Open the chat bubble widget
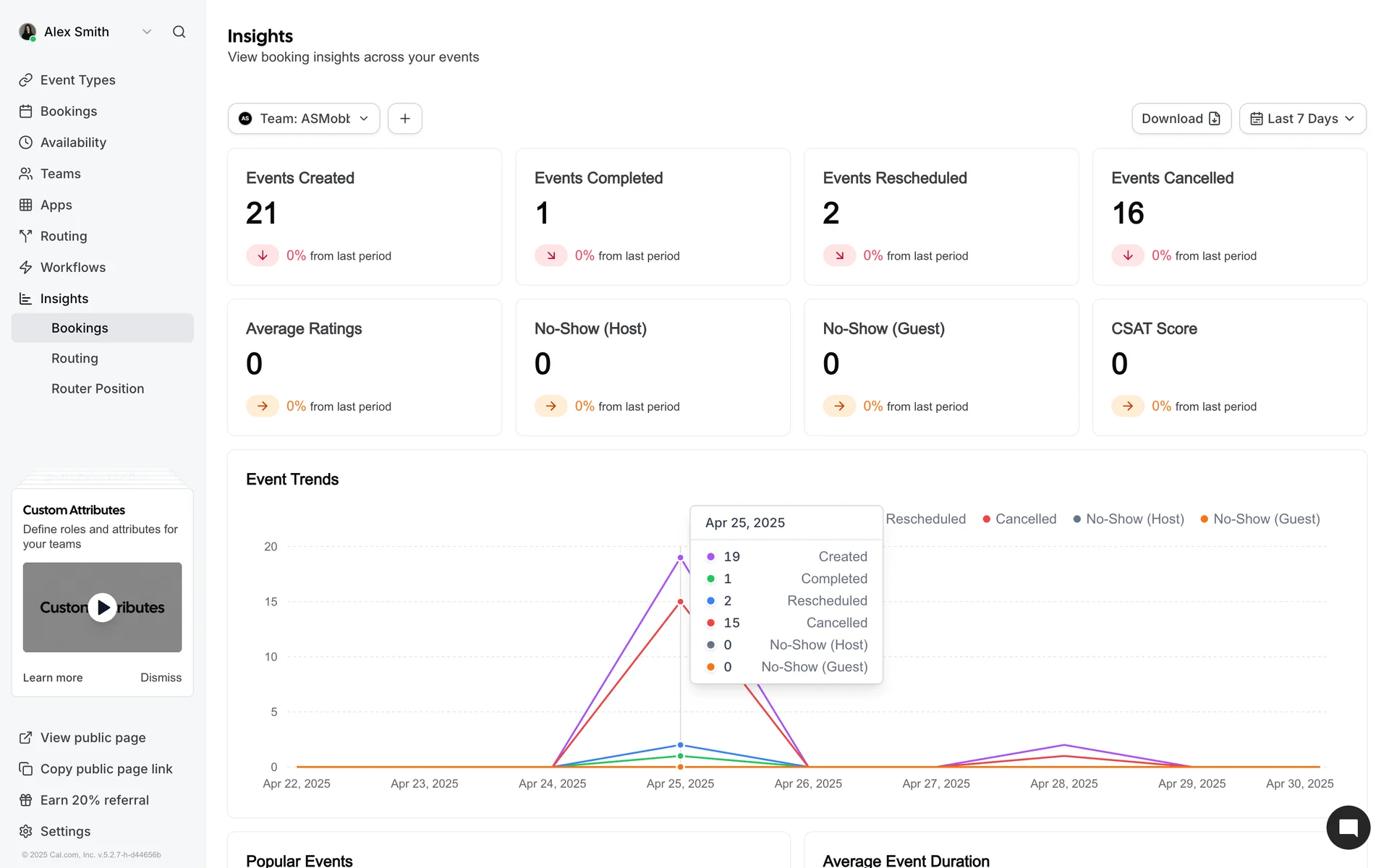The image size is (1389, 868). (x=1348, y=827)
